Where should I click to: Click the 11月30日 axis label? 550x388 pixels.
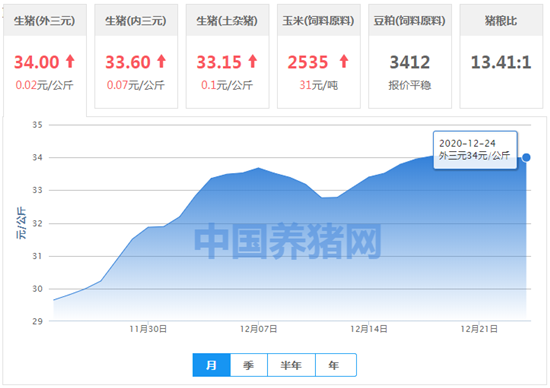(x=148, y=329)
